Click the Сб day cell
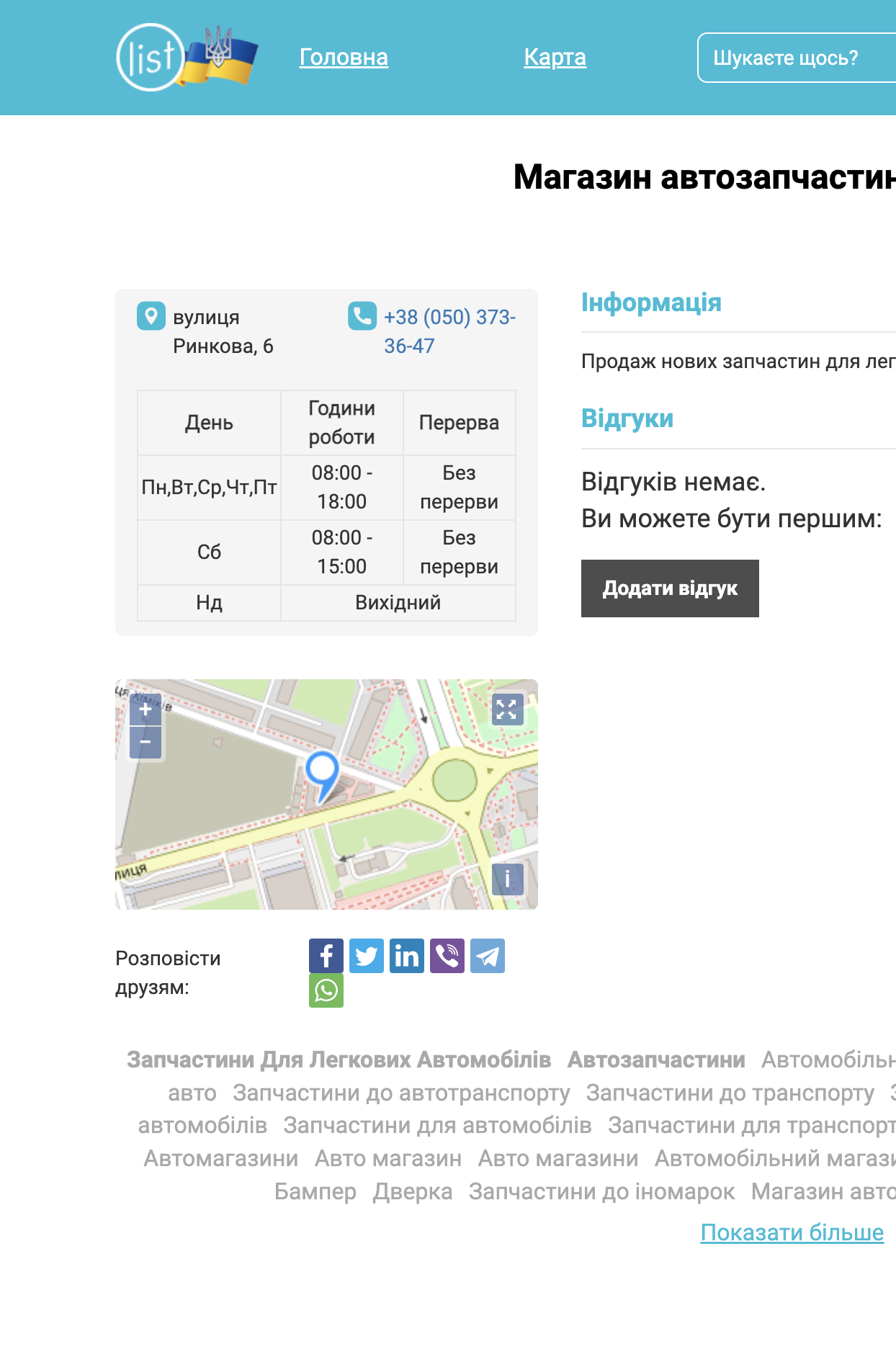This screenshot has height=1352, width=896. pos(209,552)
